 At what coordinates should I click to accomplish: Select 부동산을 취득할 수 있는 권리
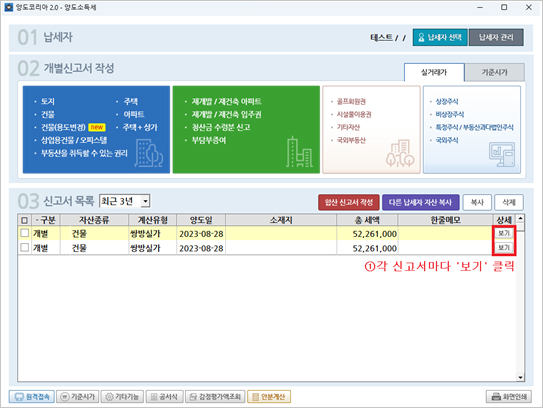coord(84,153)
